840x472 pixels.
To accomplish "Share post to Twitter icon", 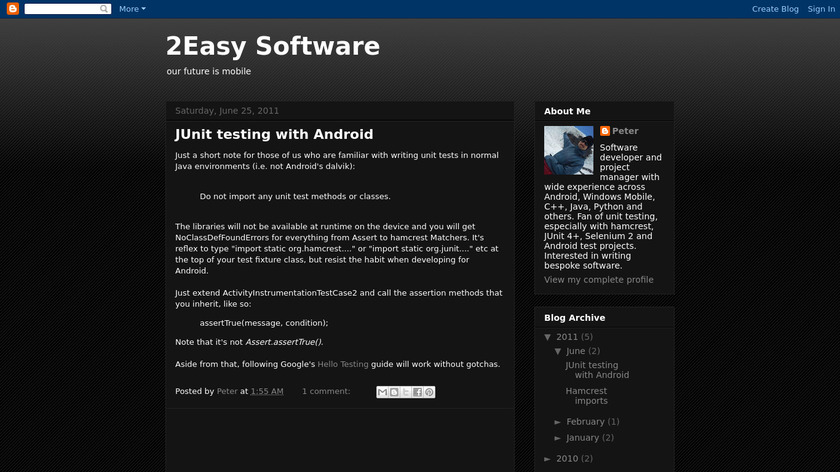I will (x=405, y=392).
